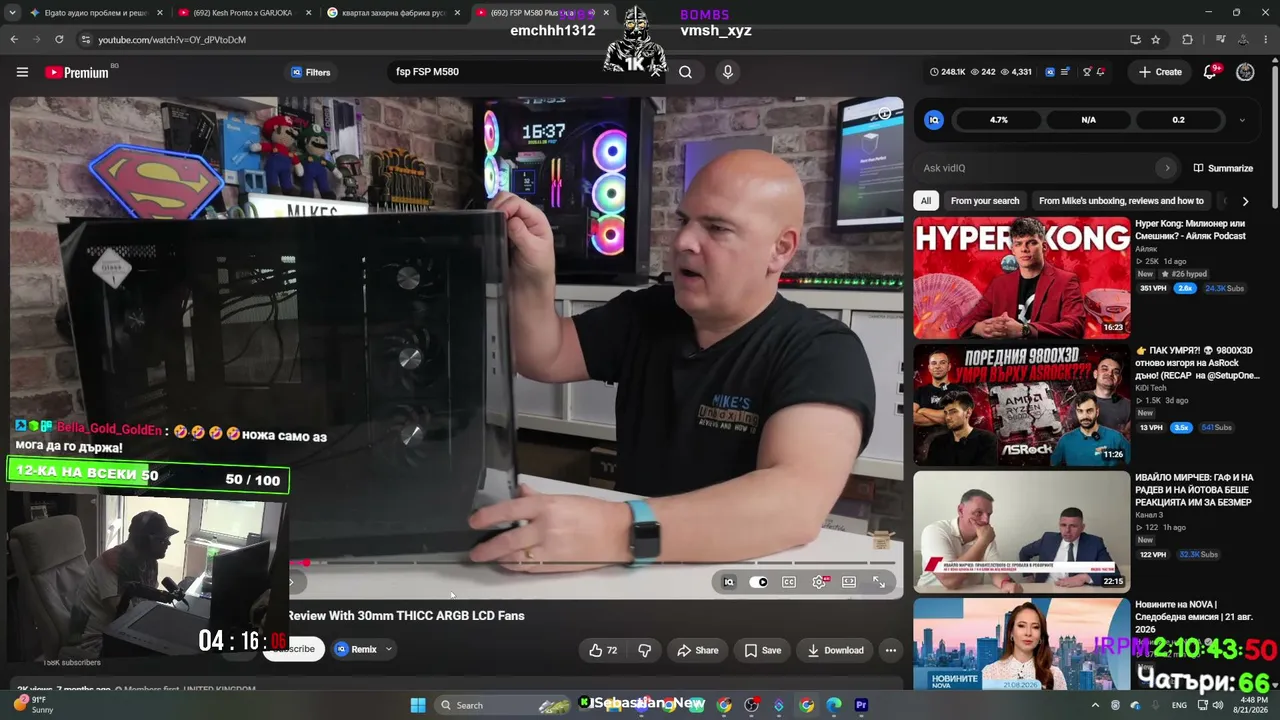Show more filter chips with arrow
The image size is (1280, 720).
(x=1245, y=201)
